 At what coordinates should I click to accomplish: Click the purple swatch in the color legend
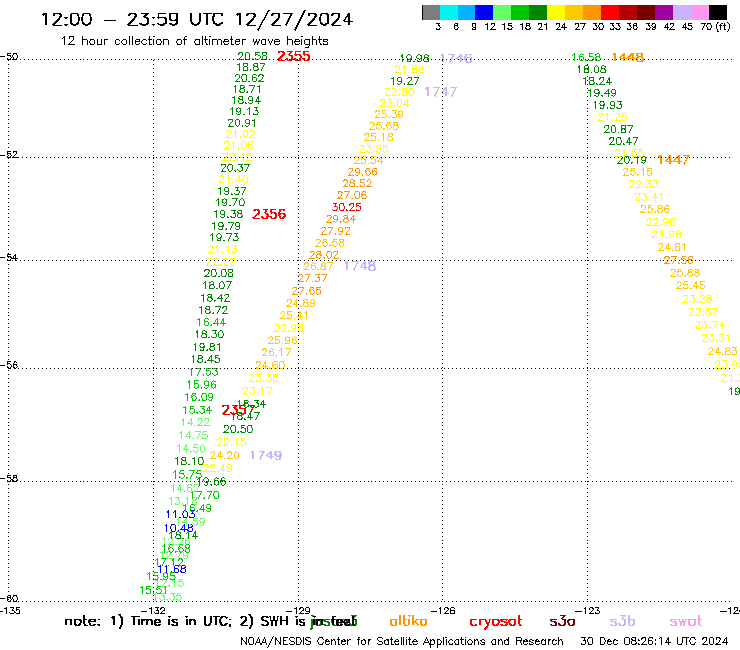[664, 12]
